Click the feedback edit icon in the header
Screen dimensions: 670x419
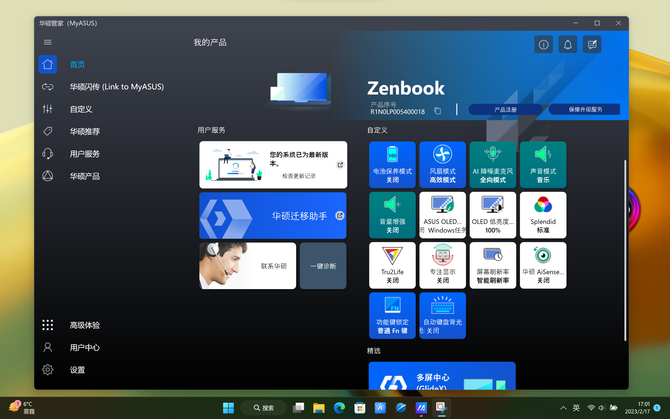[592, 44]
